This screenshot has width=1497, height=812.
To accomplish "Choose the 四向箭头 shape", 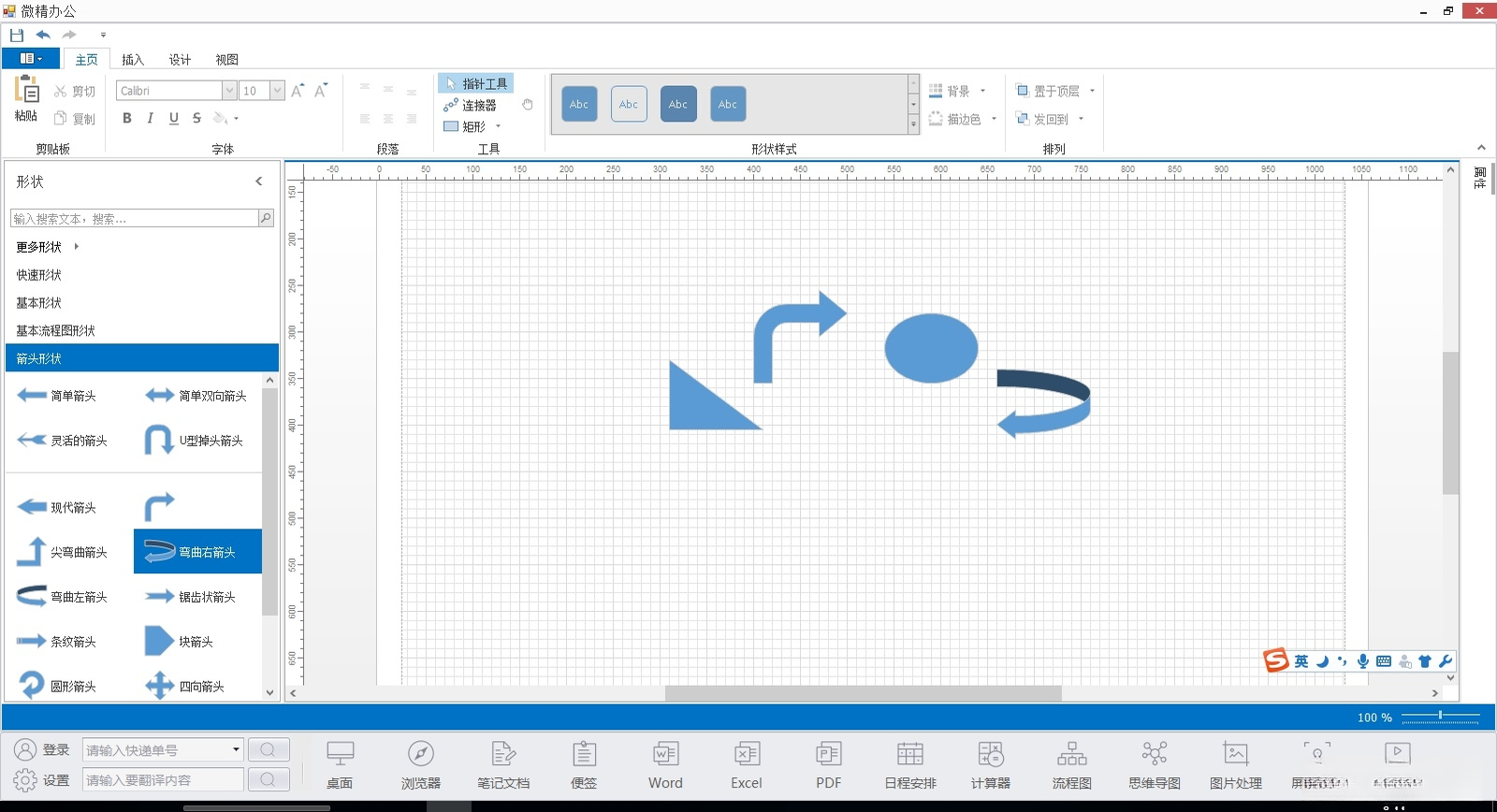I will tap(185, 686).
